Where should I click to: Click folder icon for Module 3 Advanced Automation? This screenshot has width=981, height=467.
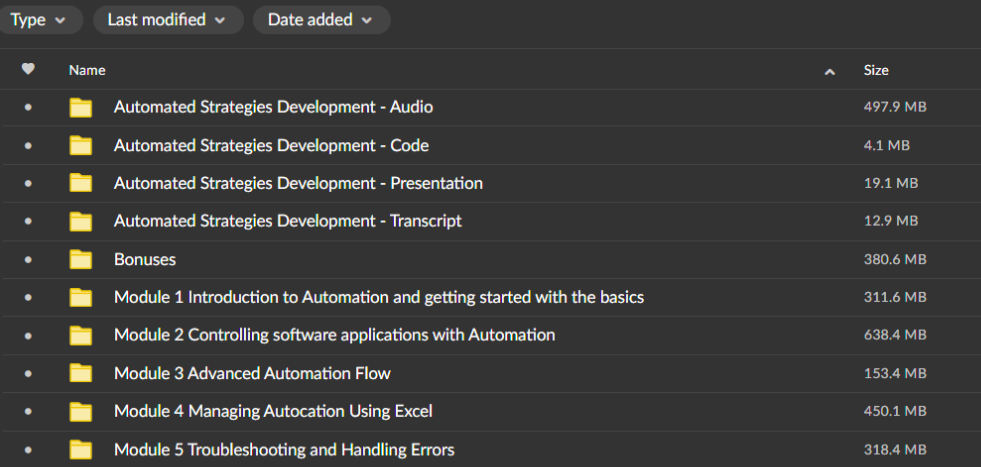pos(81,374)
